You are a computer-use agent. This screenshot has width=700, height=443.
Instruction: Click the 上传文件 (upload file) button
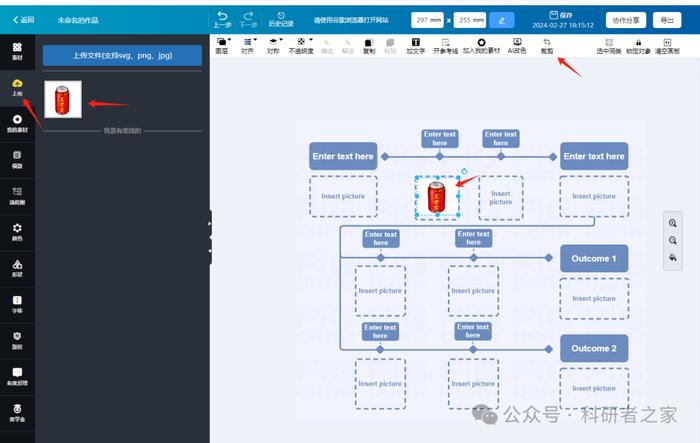pos(122,55)
